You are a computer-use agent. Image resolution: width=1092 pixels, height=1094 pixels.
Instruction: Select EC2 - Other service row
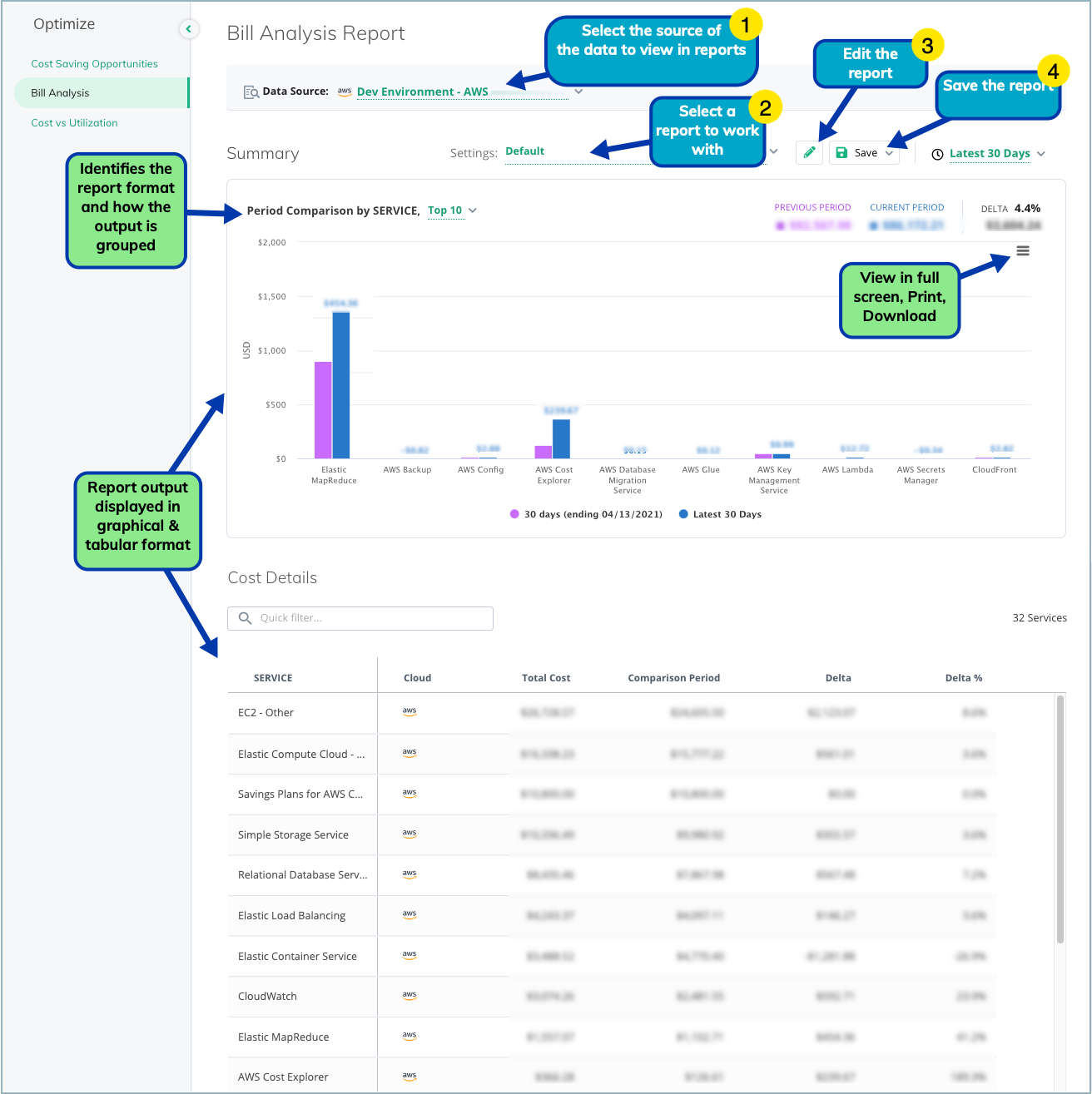[x=612, y=713]
